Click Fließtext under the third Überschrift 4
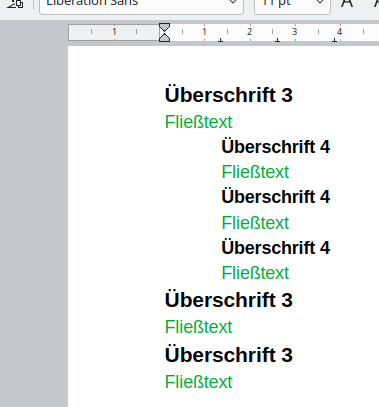 pos(255,273)
